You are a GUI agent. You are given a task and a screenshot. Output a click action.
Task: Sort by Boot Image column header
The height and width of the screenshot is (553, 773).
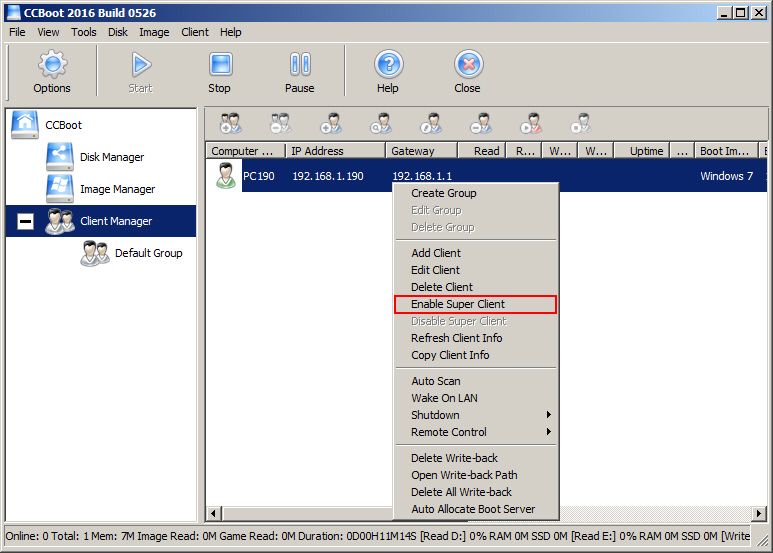tap(726, 151)
